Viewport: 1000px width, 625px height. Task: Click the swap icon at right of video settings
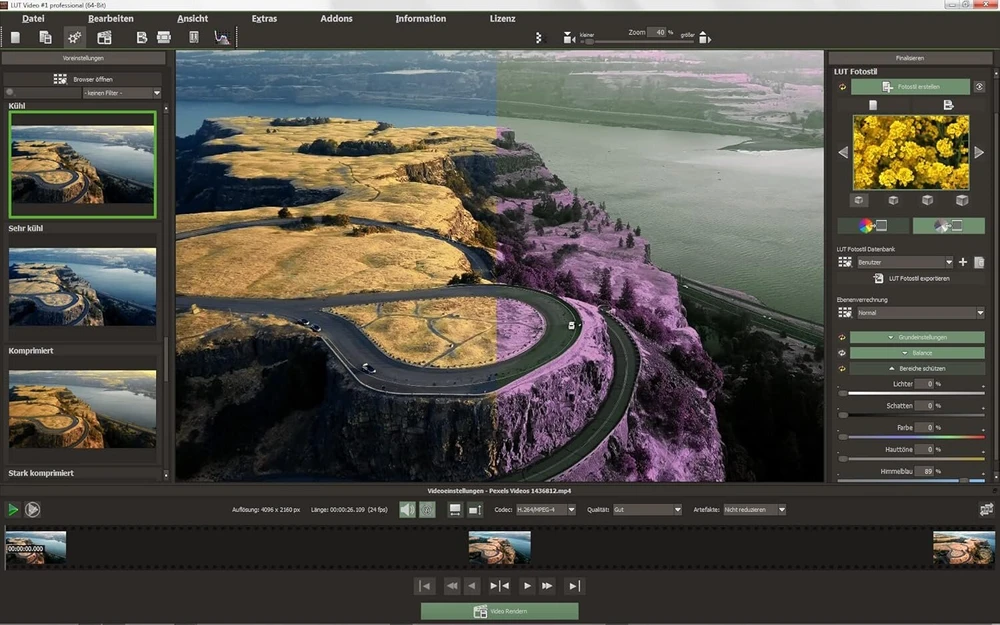point(986,509)
